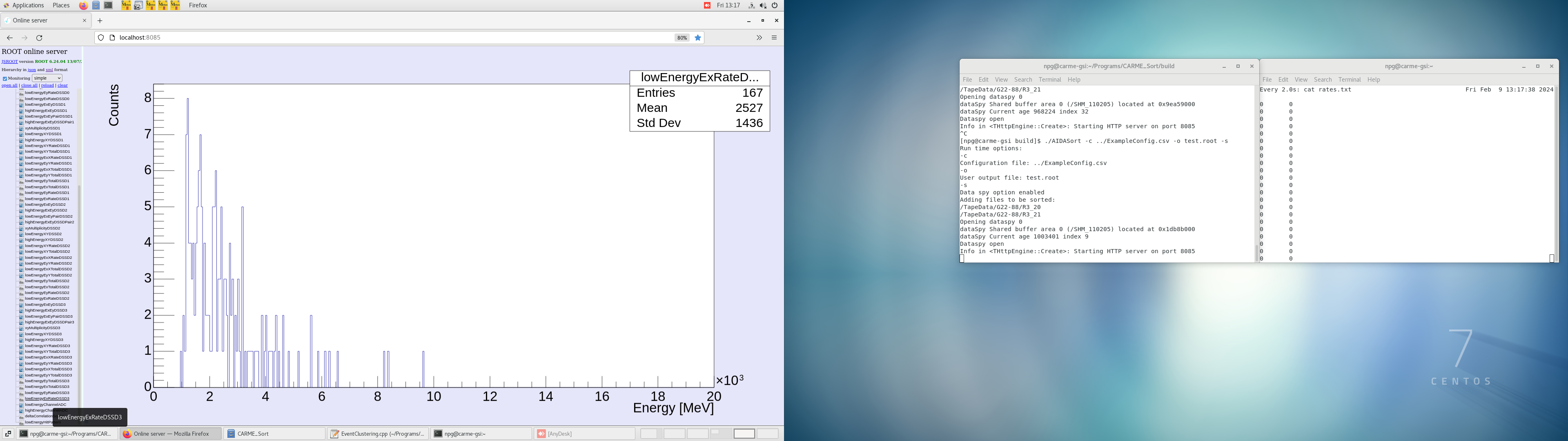Image resolution: width=1568 pixels, height=441 pixels.
Task: Toggle the Monitoring checkbox
Action: pos(4,78)
